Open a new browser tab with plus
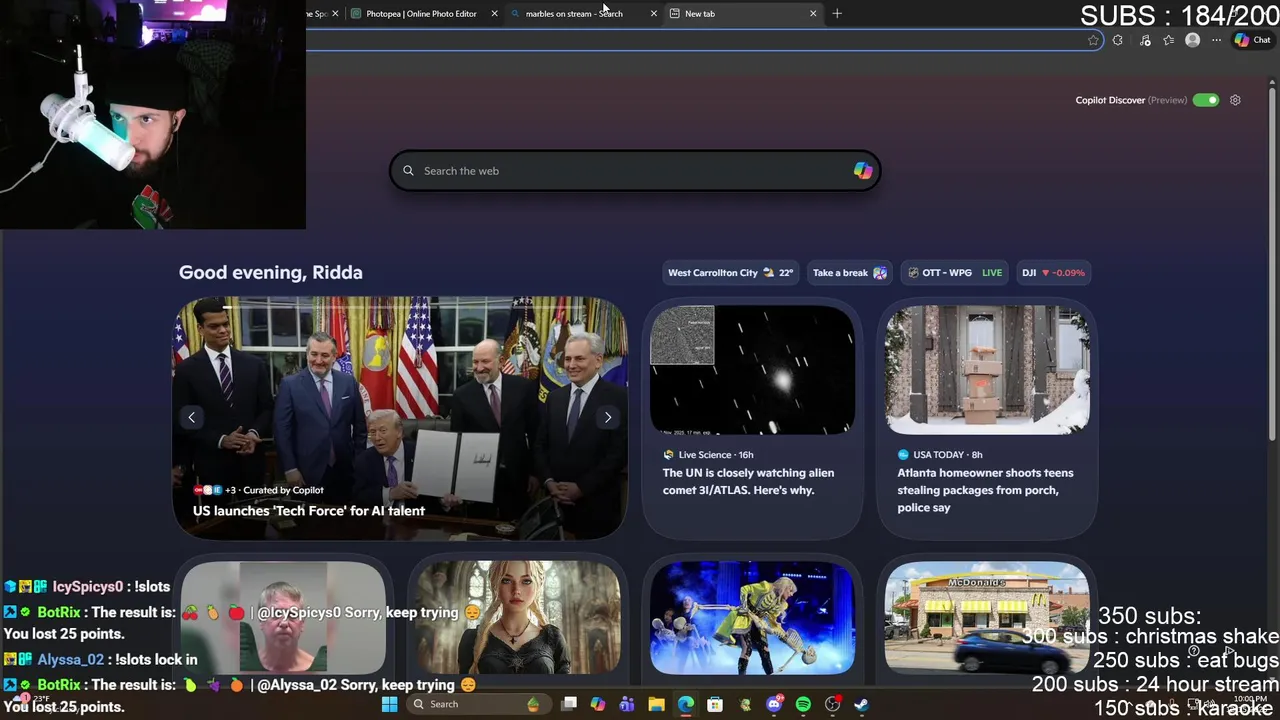Viewport: 1280px width, 720px height. click(x=837, y=14)
